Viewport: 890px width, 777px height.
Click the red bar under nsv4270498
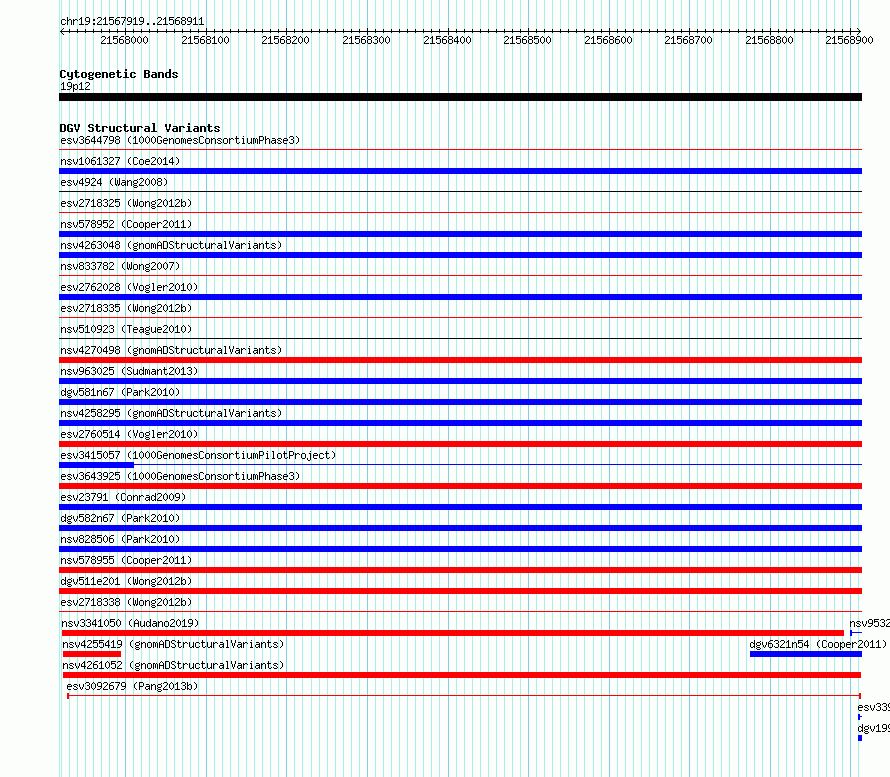pos(460,360)
